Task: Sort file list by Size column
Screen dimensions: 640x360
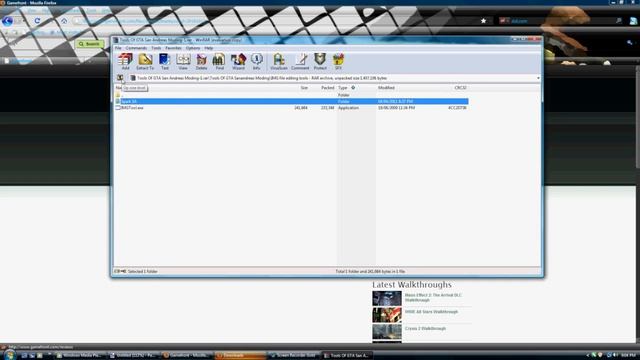Action: tap(304, 88)
